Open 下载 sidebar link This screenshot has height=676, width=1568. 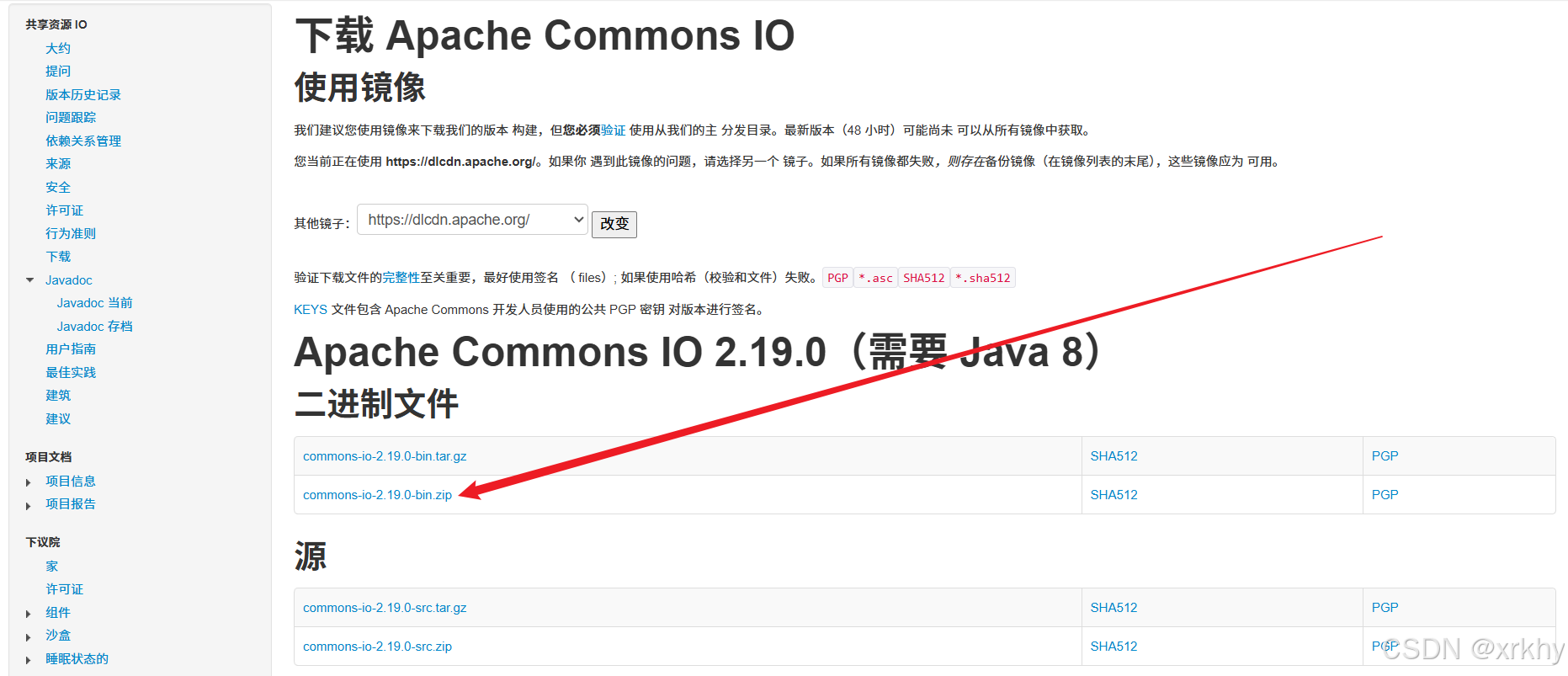click(58, 257)
